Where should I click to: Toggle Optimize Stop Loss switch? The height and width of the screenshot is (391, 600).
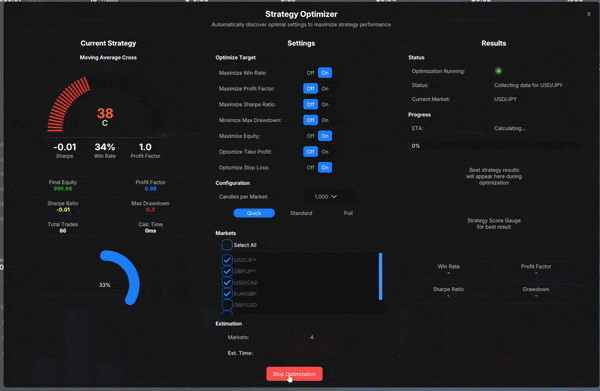pyautogui.click(x=318, y=167)
